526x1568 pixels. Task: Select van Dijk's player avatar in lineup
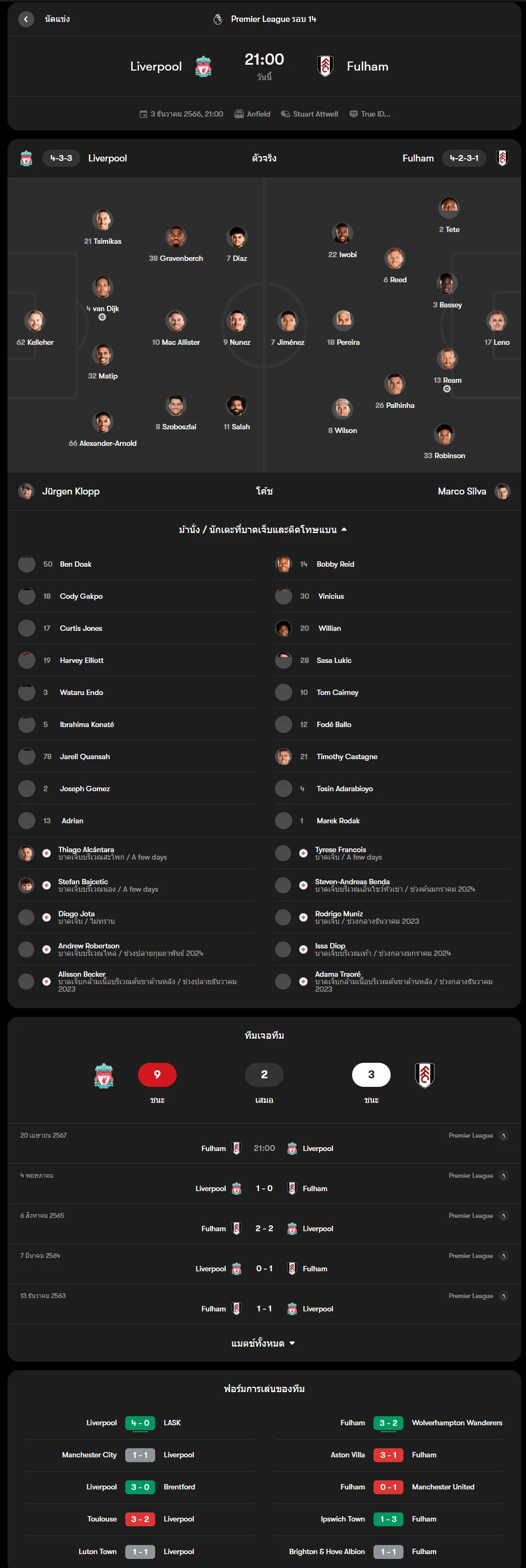pos(102,287)
